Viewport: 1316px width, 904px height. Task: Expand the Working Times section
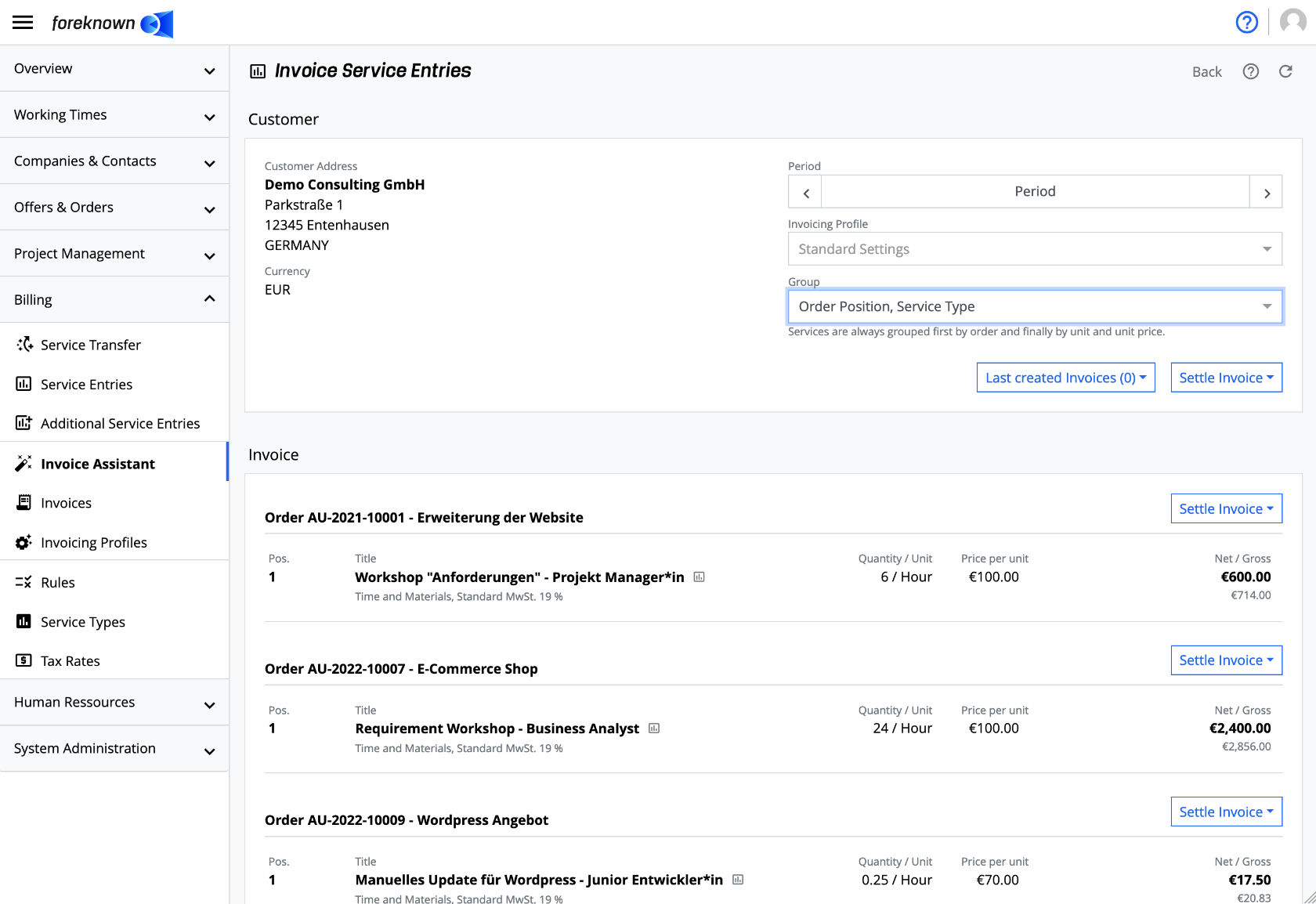coord(114,115)
